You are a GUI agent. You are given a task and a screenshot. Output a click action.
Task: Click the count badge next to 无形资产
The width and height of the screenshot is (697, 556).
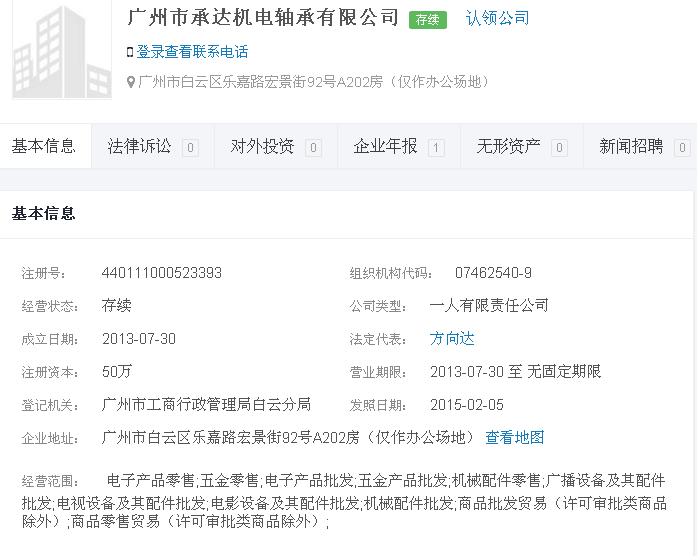coord(559,148)
